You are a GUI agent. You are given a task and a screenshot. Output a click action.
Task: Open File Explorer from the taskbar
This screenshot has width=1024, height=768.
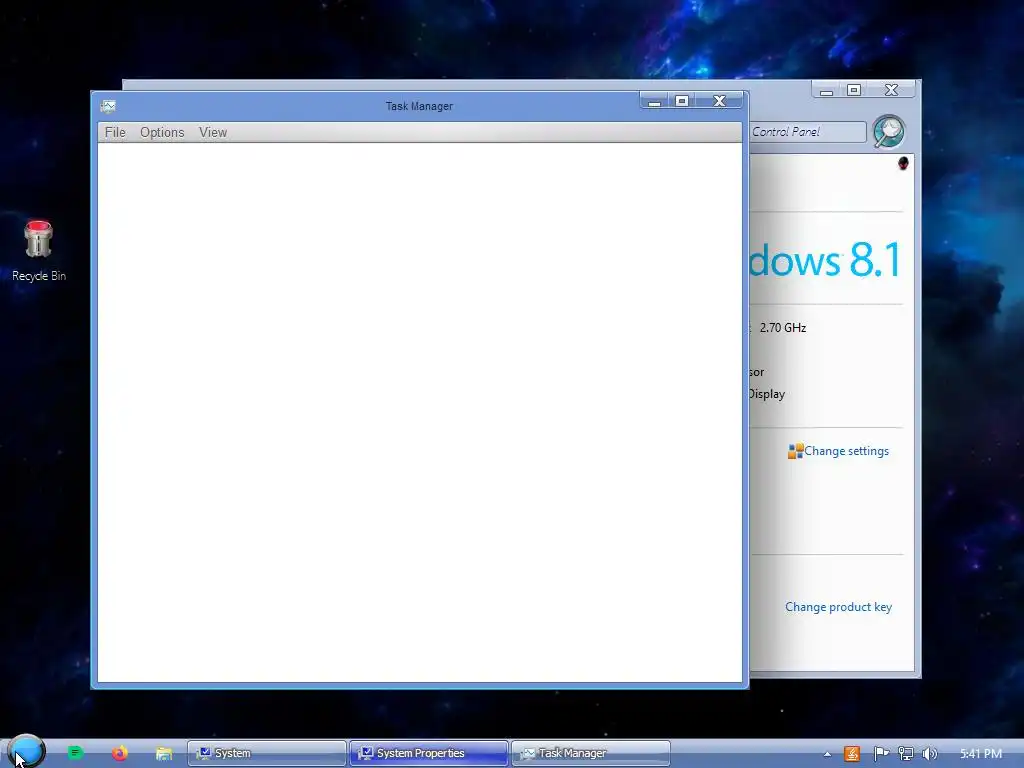pos(164,754)
